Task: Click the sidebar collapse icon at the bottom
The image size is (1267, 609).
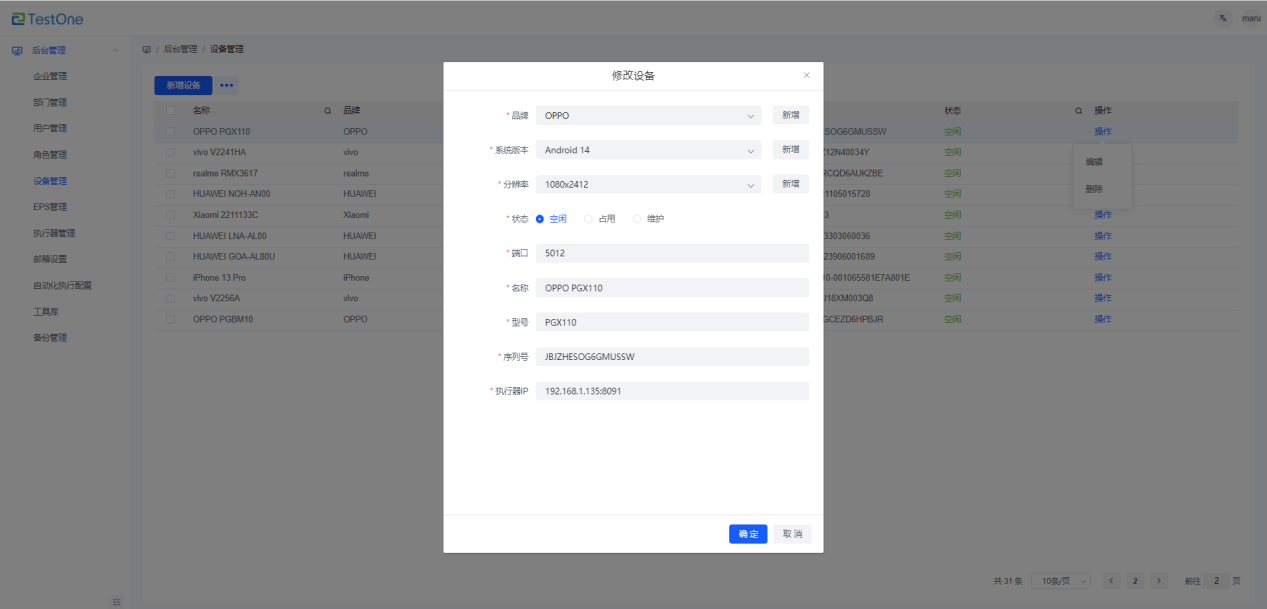Action: [116, 601]
